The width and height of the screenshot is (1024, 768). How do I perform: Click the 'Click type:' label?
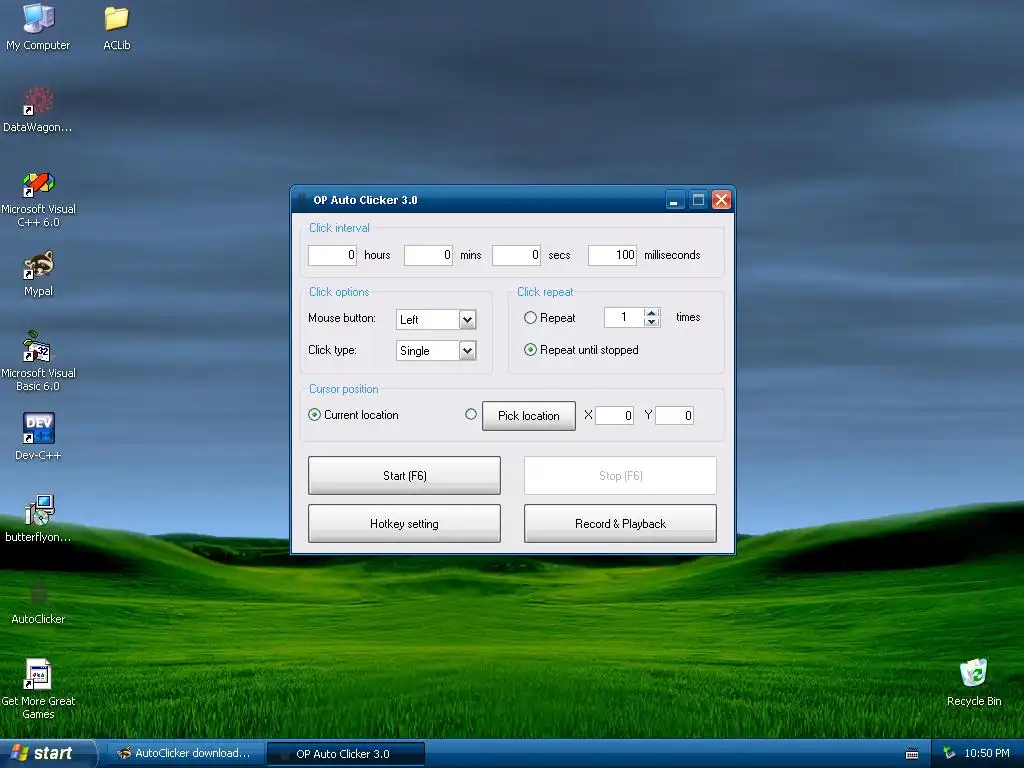click(332, 350)
